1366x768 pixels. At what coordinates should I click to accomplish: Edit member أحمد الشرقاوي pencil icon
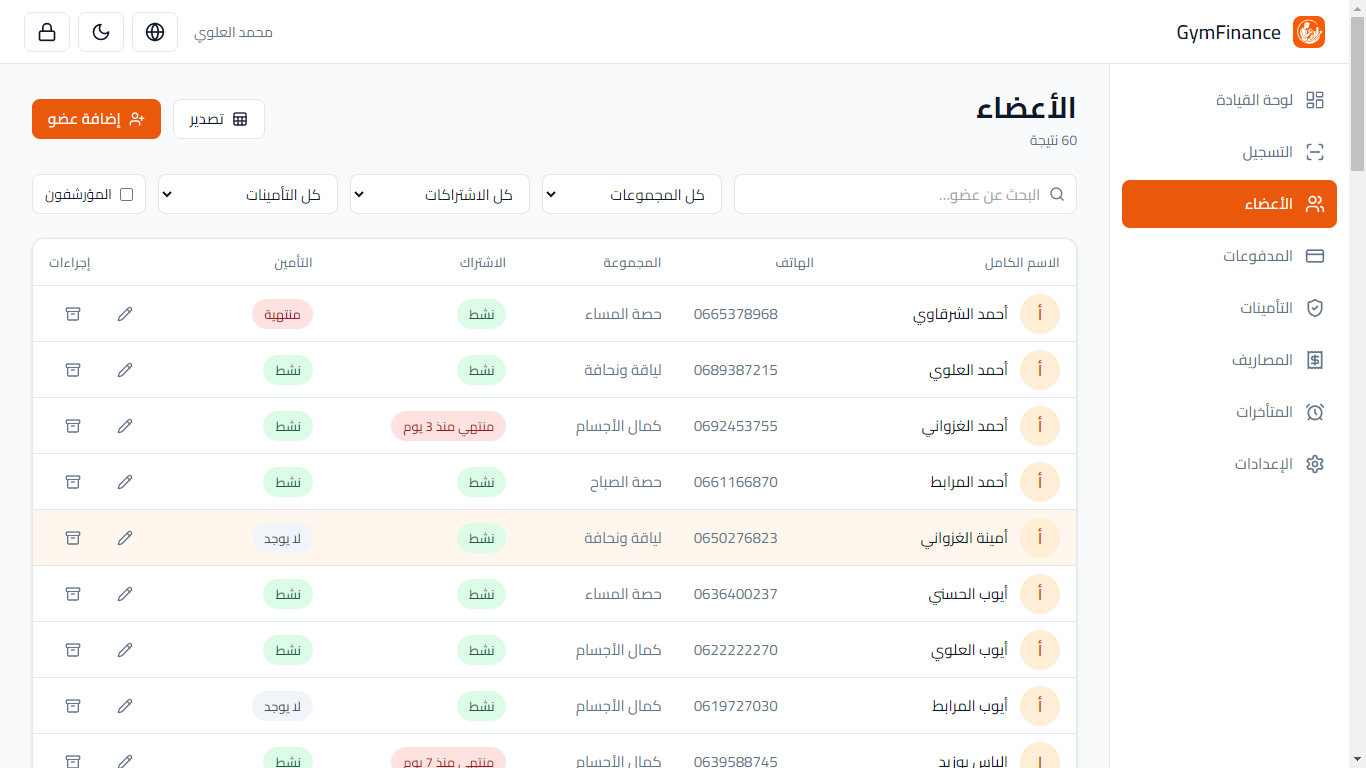(125, 314)
